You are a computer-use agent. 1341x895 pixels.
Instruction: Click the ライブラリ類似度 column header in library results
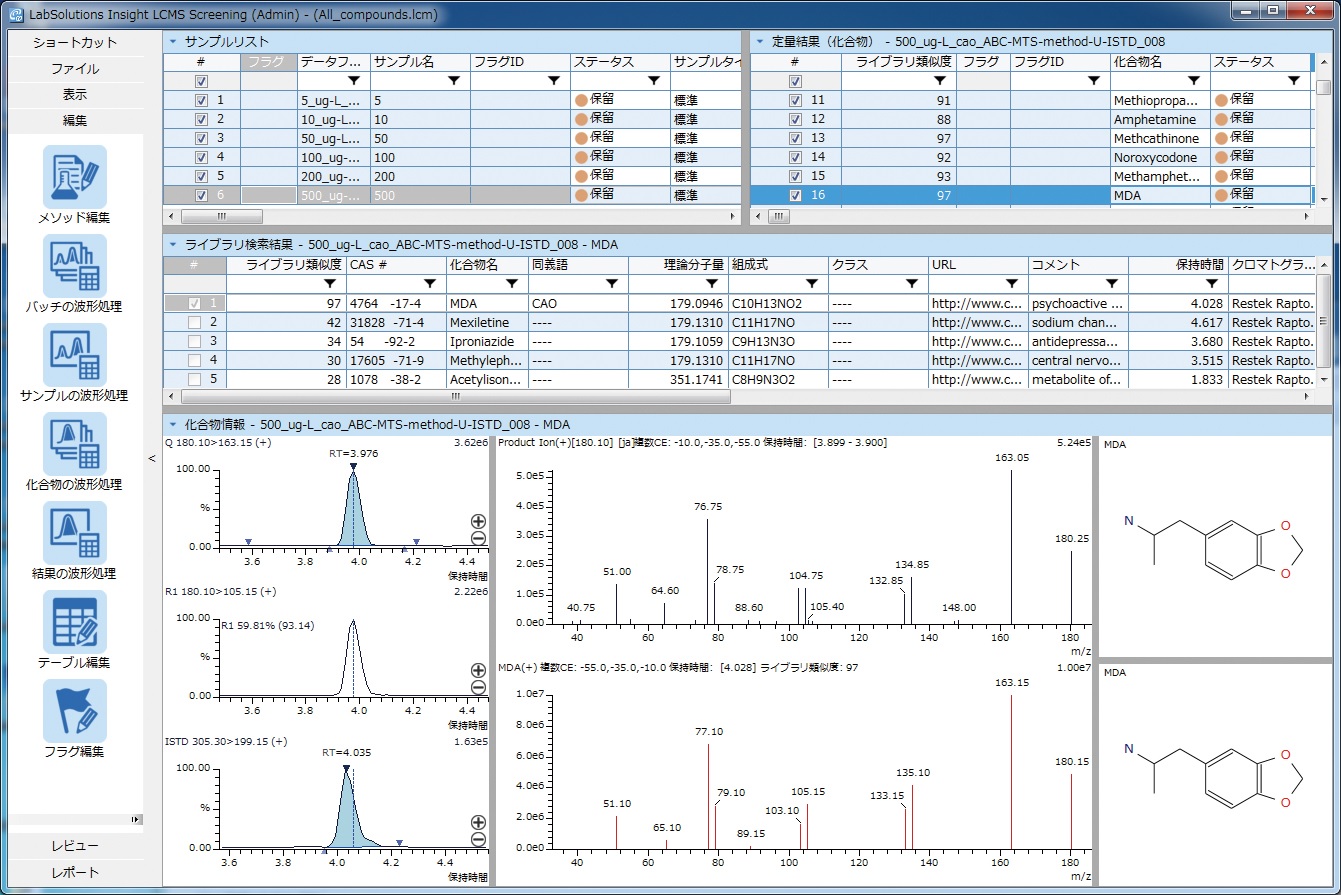[x=294, y=265]
